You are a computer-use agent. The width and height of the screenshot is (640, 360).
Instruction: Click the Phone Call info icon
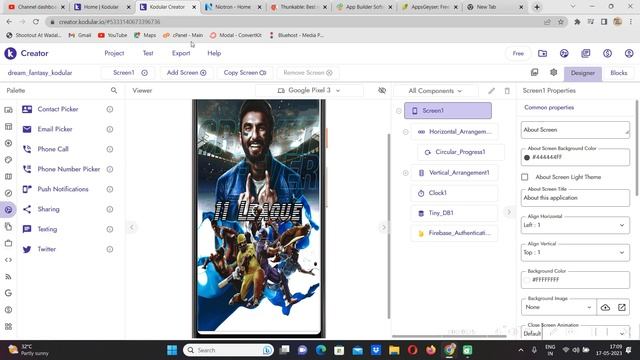[110, 149]
